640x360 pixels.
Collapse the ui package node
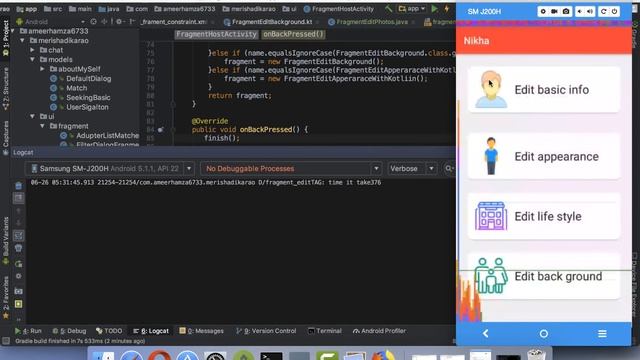coord(32,116)
